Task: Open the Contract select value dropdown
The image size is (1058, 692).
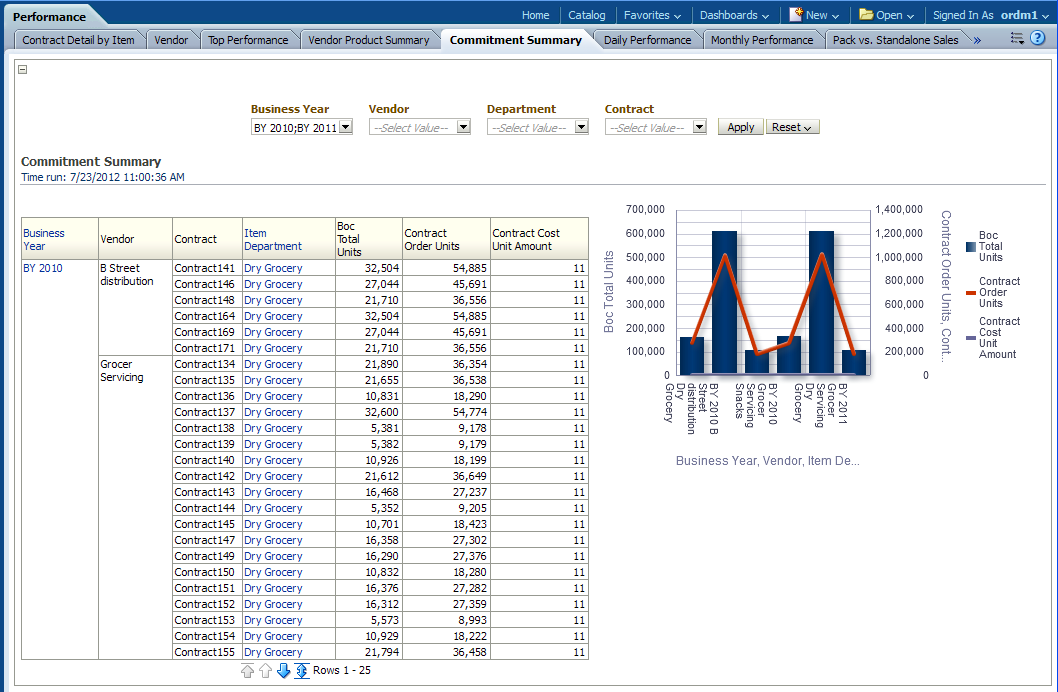Action: click(x=699, y=128)
